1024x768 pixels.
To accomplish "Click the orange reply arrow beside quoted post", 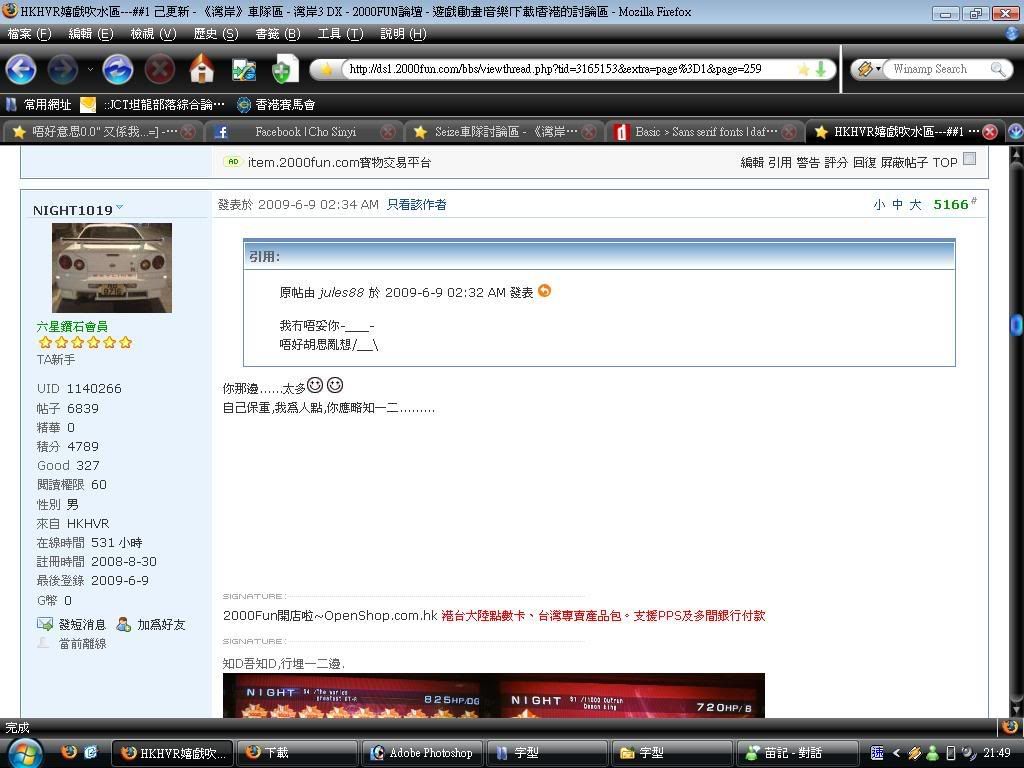I will 544,291.
